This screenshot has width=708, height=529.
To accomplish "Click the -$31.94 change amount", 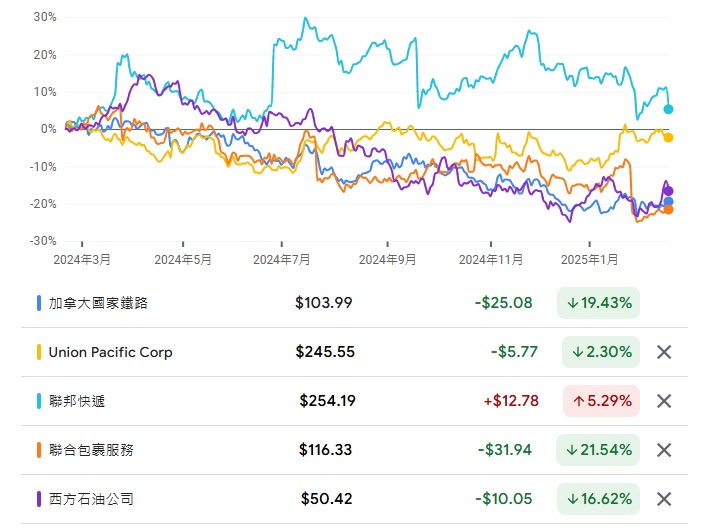I will [x=505, y=450].
